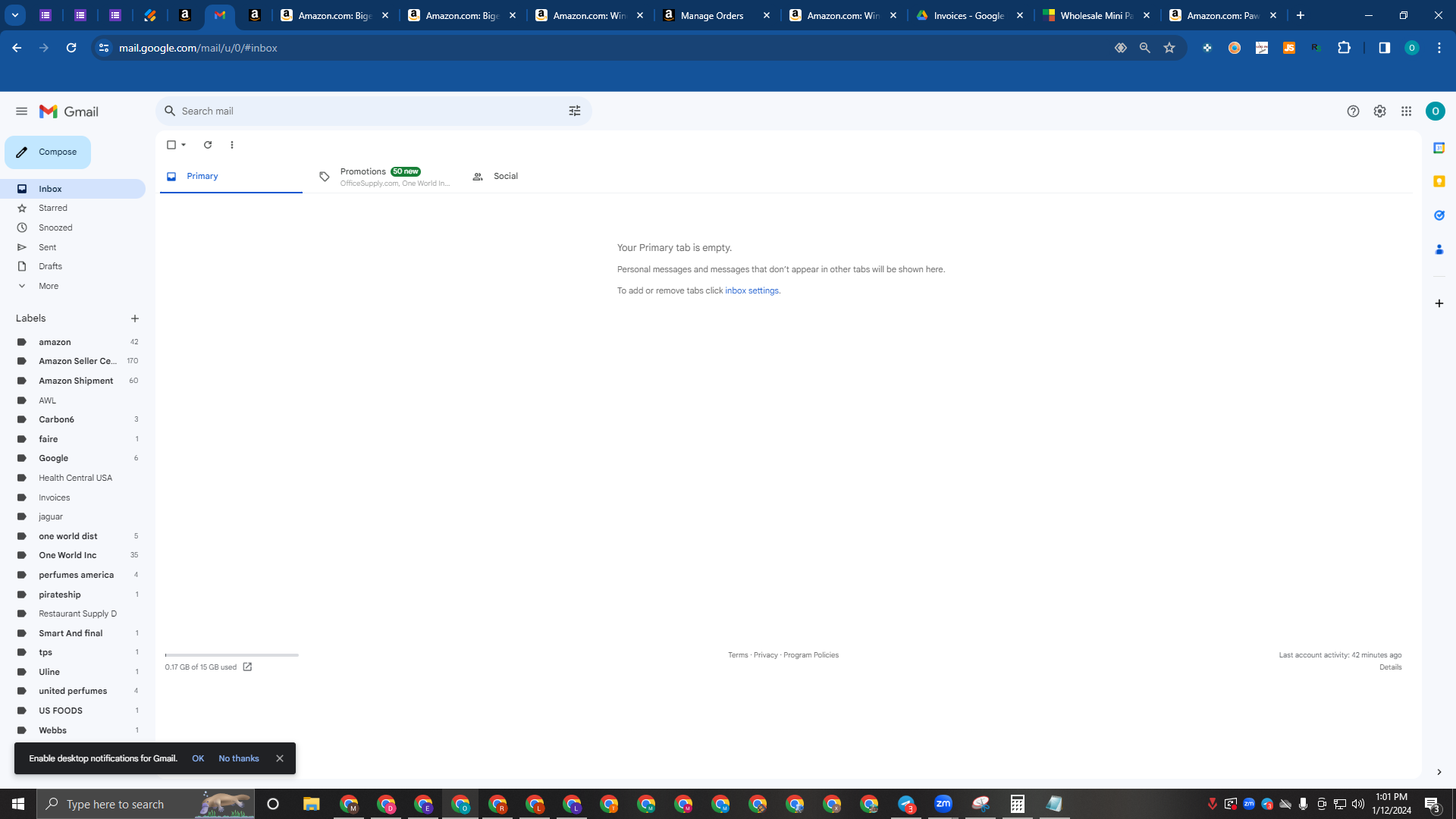Click the Compose button
This screenshot has width=1456, height=819.
click(x=48, y=152)
